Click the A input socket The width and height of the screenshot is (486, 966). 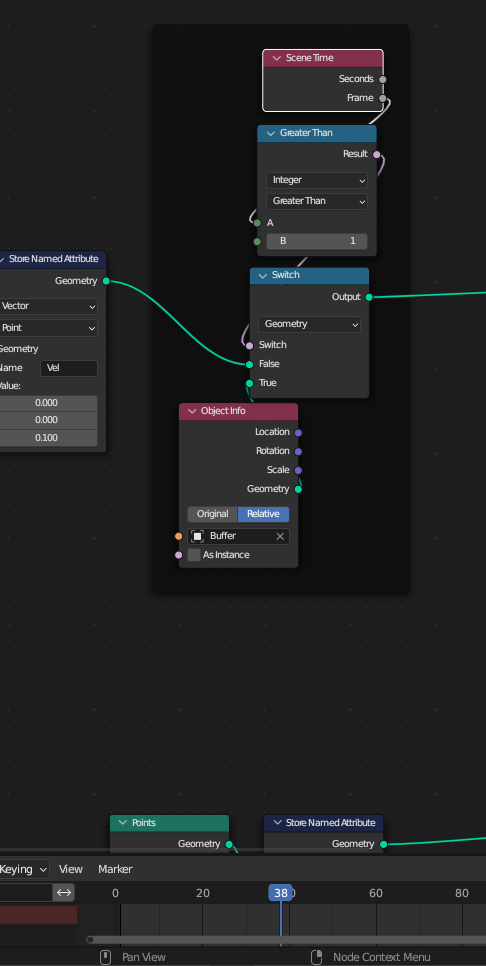pos(257,223)
